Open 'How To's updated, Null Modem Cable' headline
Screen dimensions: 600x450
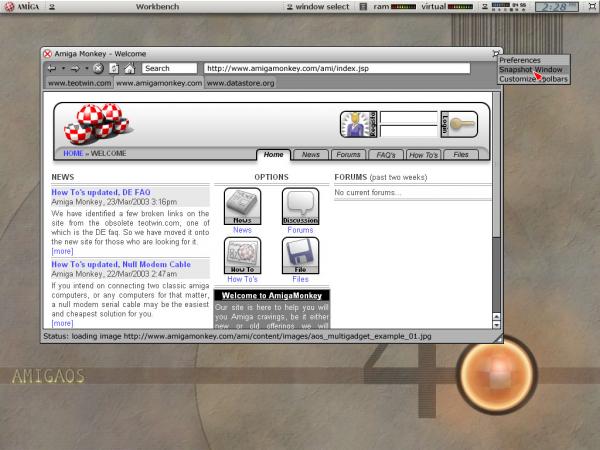click(x=121, y=264)
